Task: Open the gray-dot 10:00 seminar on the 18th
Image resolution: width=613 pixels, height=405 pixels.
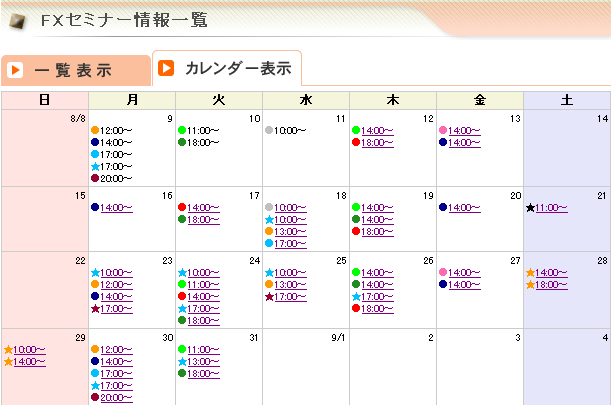Action: click(290, 208)
